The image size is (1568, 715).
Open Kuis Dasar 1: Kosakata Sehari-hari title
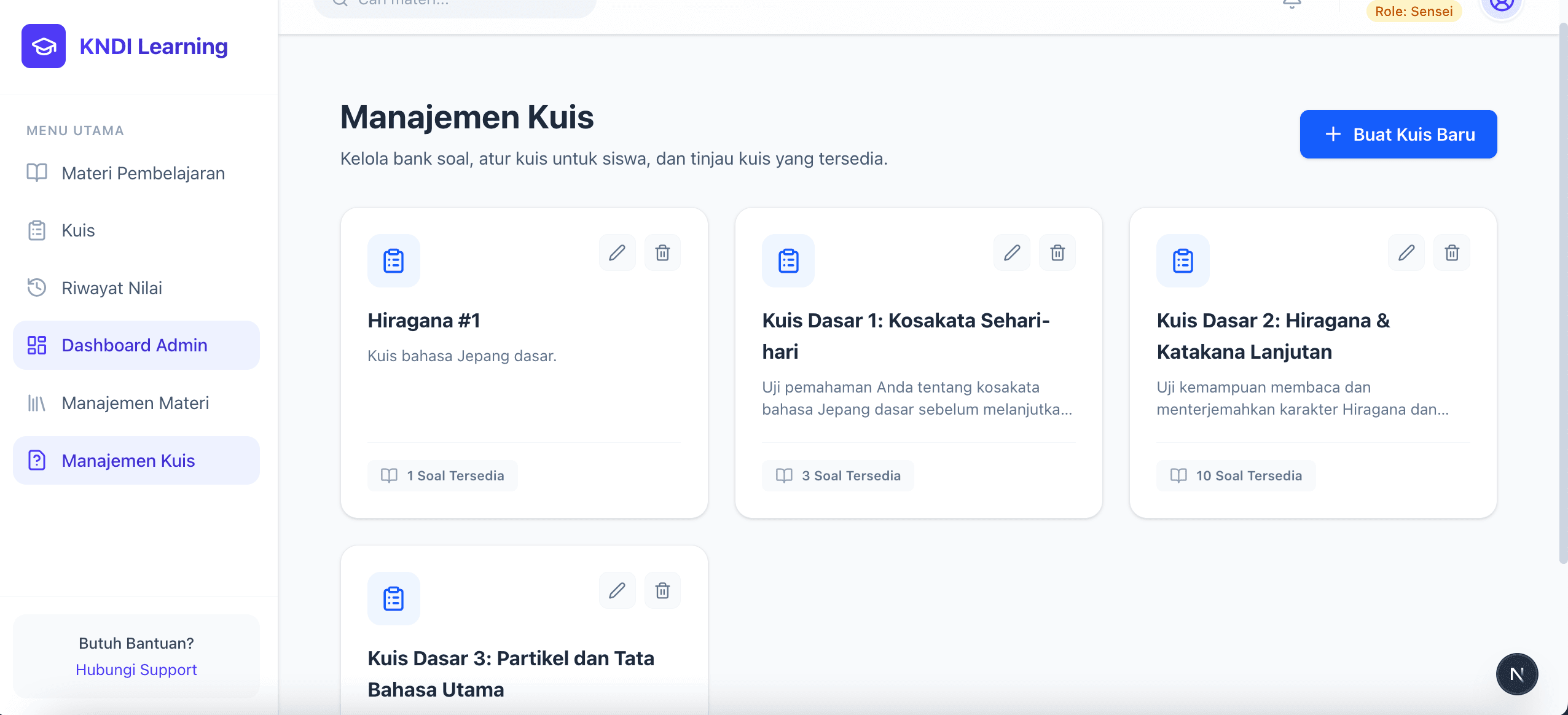click(x=906, y=336)
